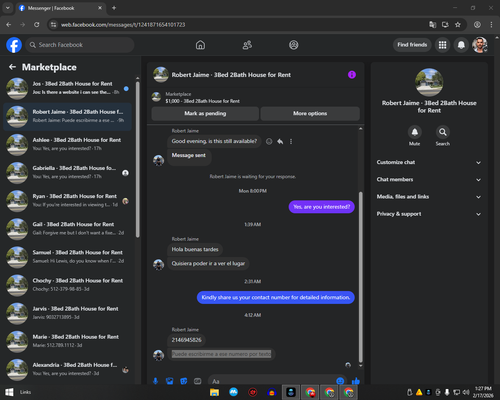Screen dimensions: 500x400
Task: Click the voice clip microphone icon
Action: tap(155, 381)
